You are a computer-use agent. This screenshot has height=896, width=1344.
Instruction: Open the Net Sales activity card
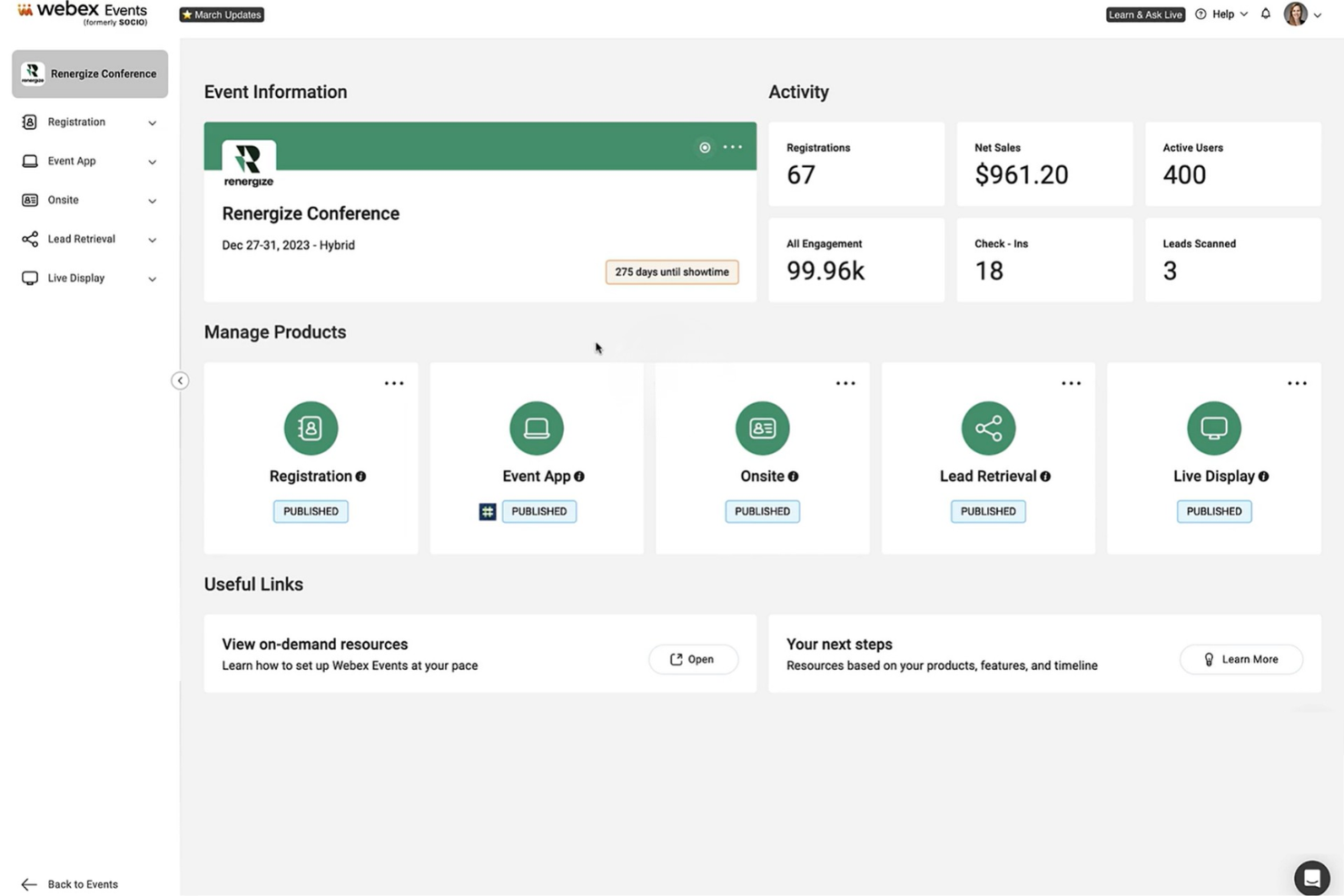click(x=1044, y=164)
